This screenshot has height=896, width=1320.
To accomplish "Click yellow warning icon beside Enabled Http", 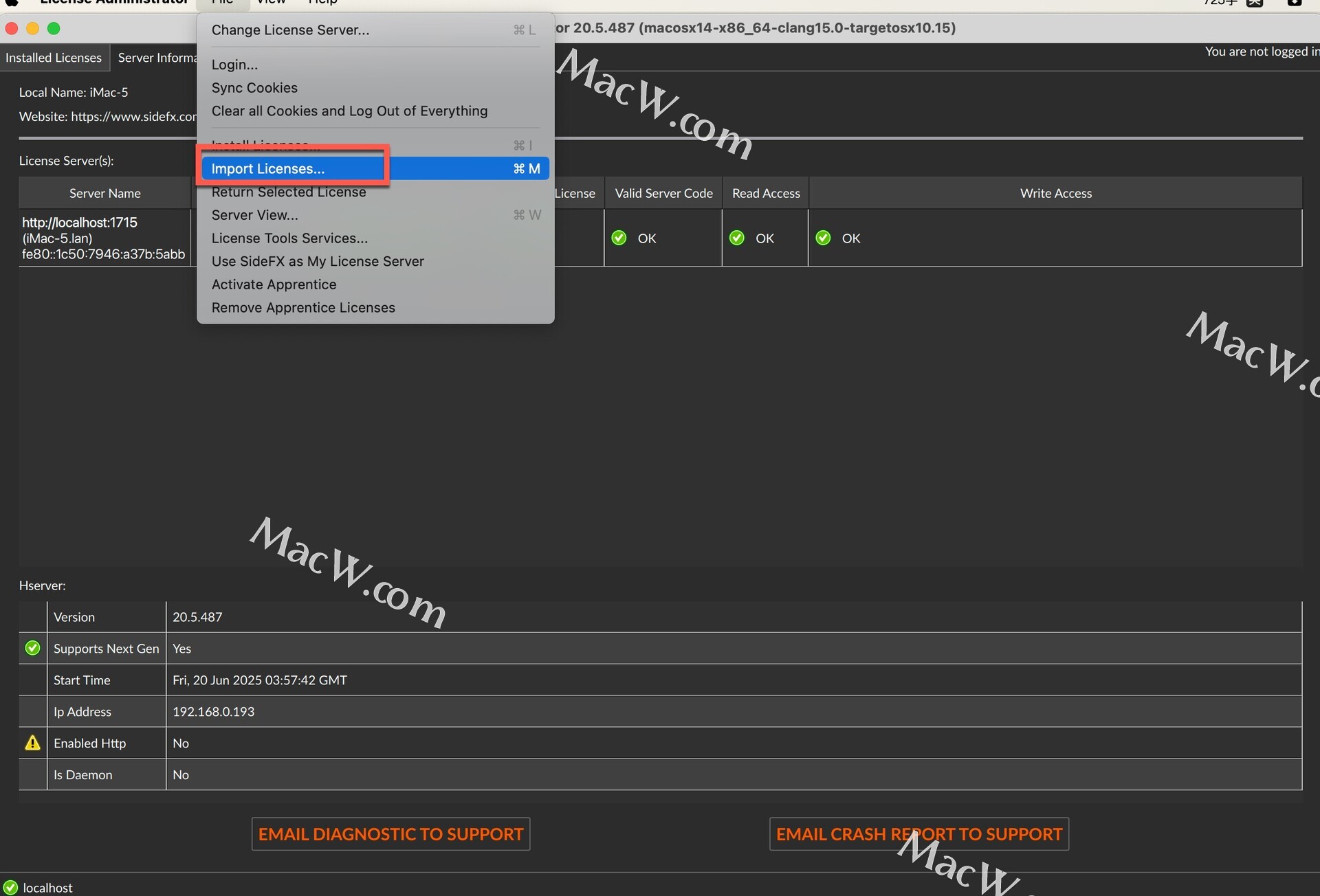I will (x=32, y=743).
